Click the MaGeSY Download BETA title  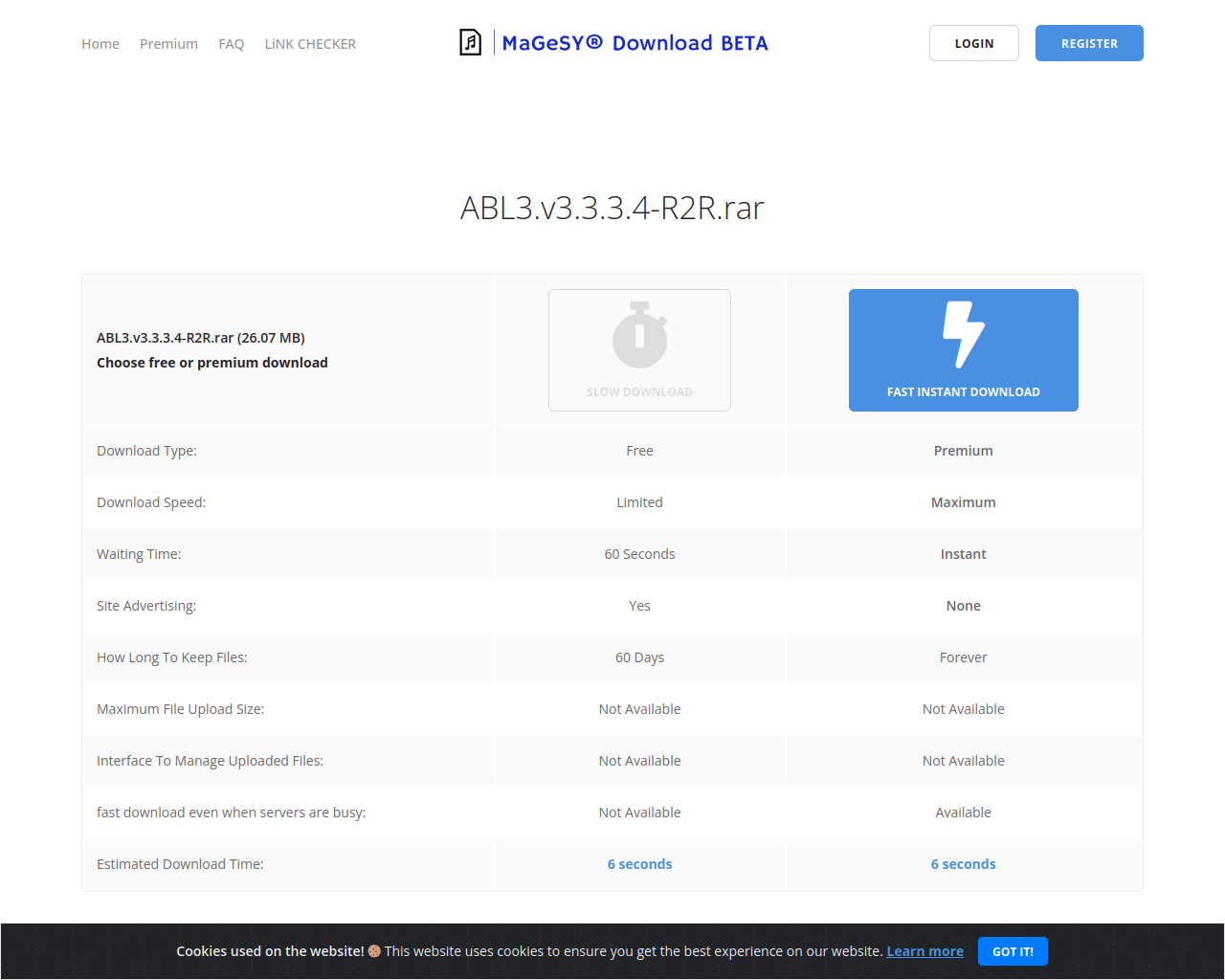[x=635, y=43]
